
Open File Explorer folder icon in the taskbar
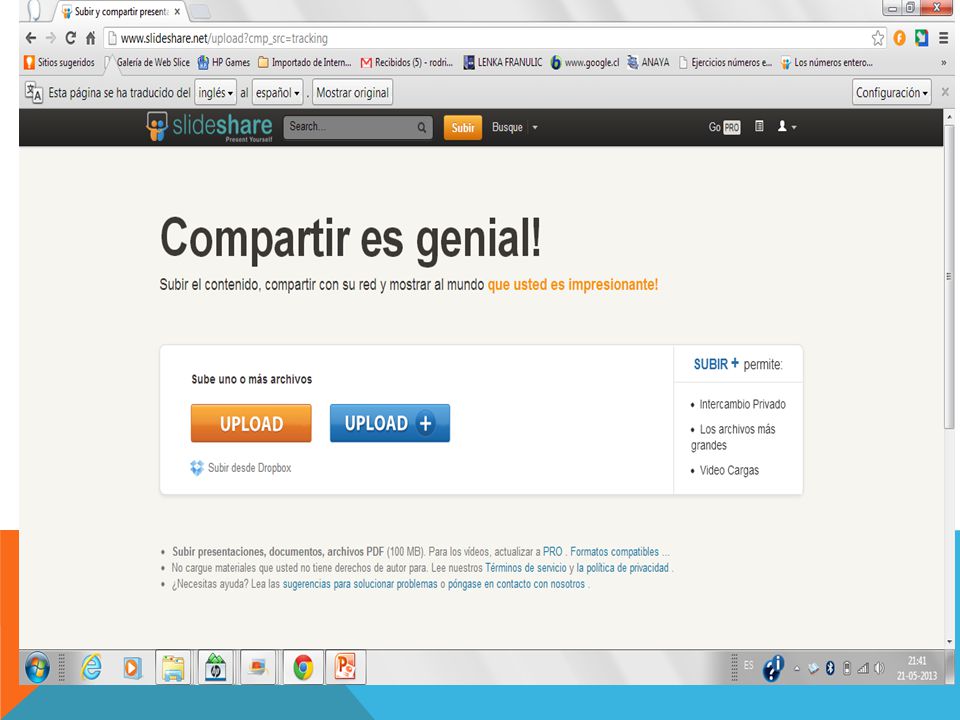[173, 667]
